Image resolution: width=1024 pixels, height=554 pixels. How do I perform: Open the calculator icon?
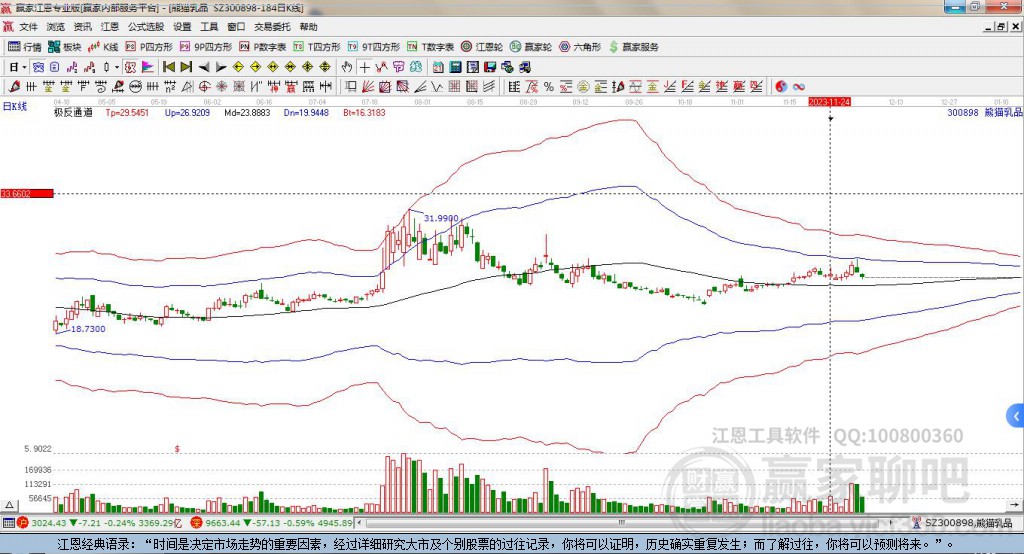tap(455, 67)
